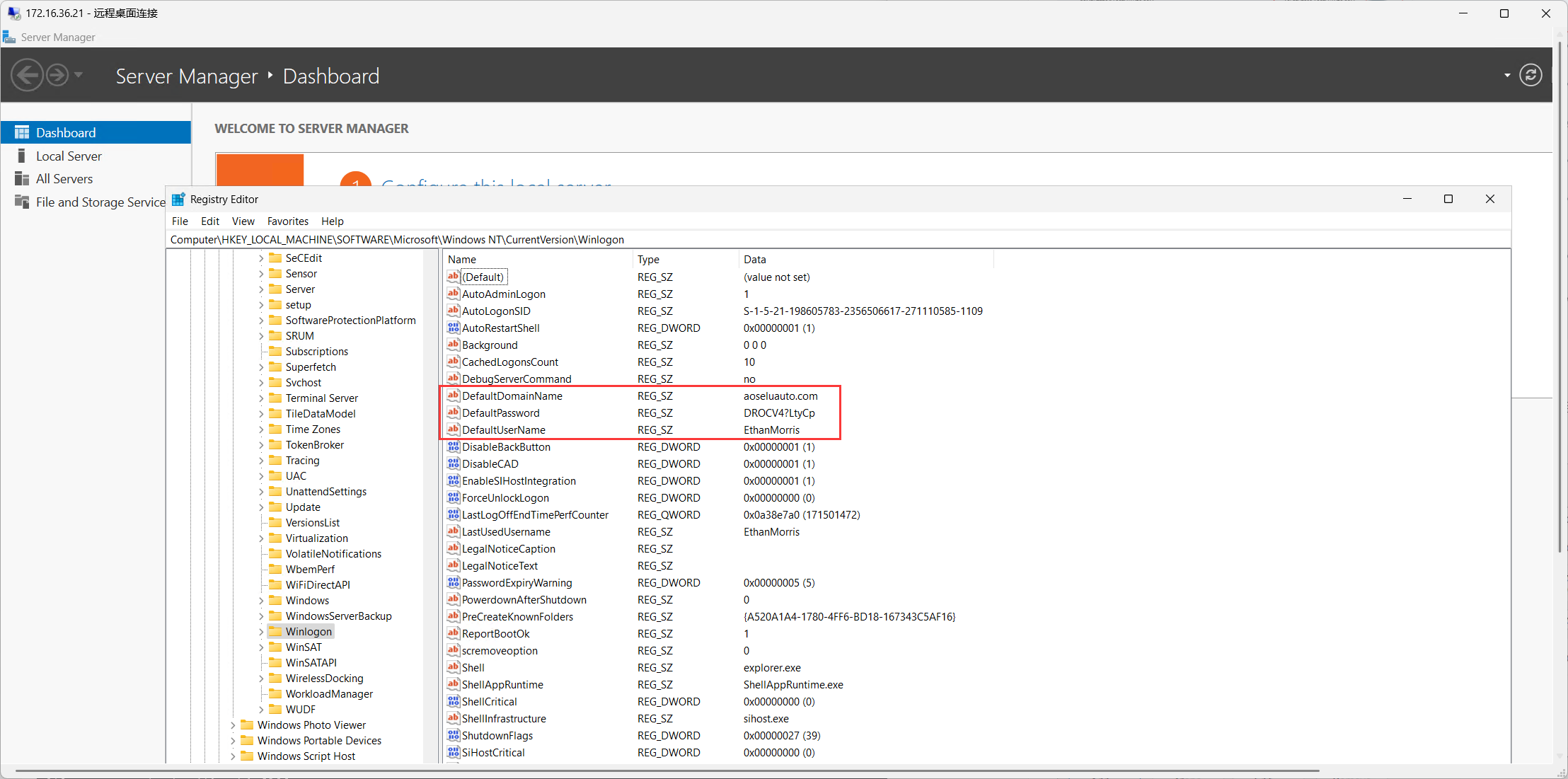This screenshot has width=1568, height=779.
Task: Click the AutoRestartShell DWORD value icon
Action: 454,328
